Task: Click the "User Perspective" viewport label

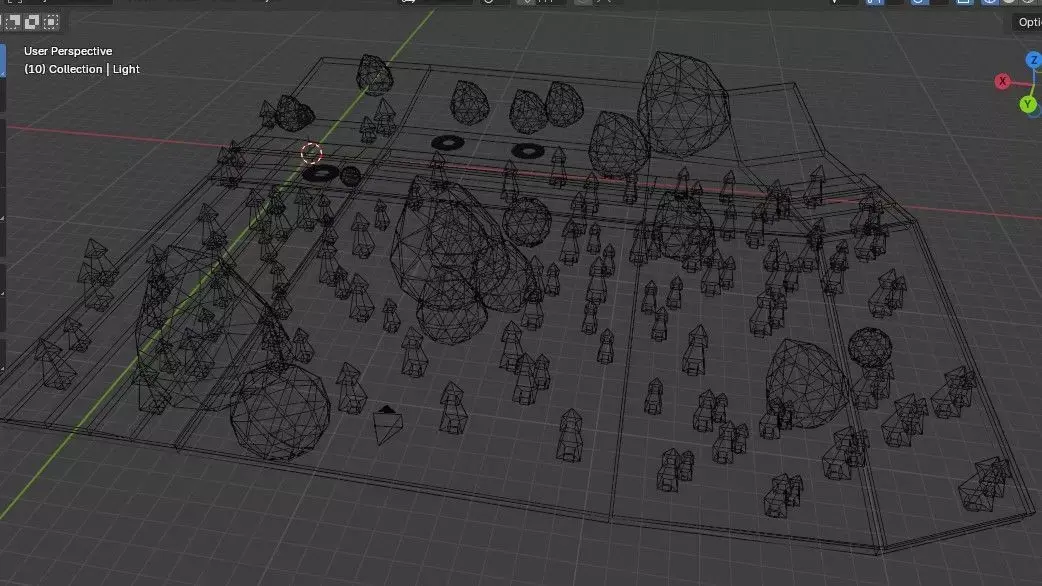Action: click(68, 51)
